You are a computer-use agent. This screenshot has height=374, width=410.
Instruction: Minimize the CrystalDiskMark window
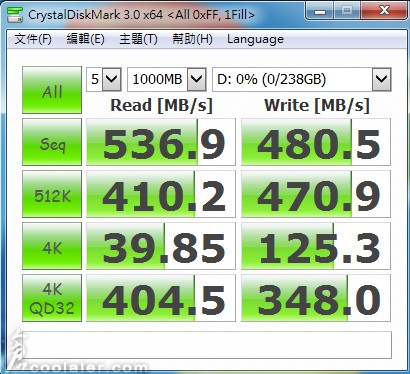click(x=320, y=11)
